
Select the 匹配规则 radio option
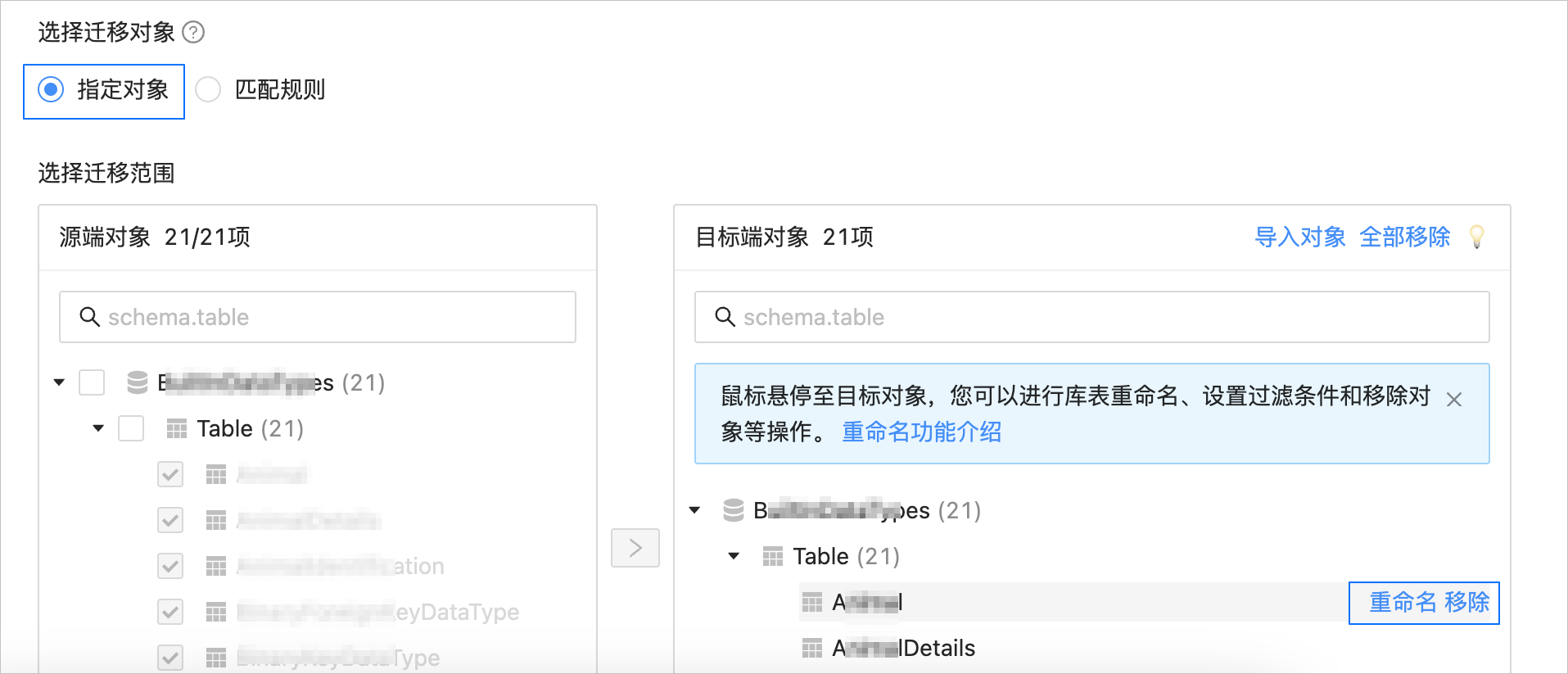[208, 89]
